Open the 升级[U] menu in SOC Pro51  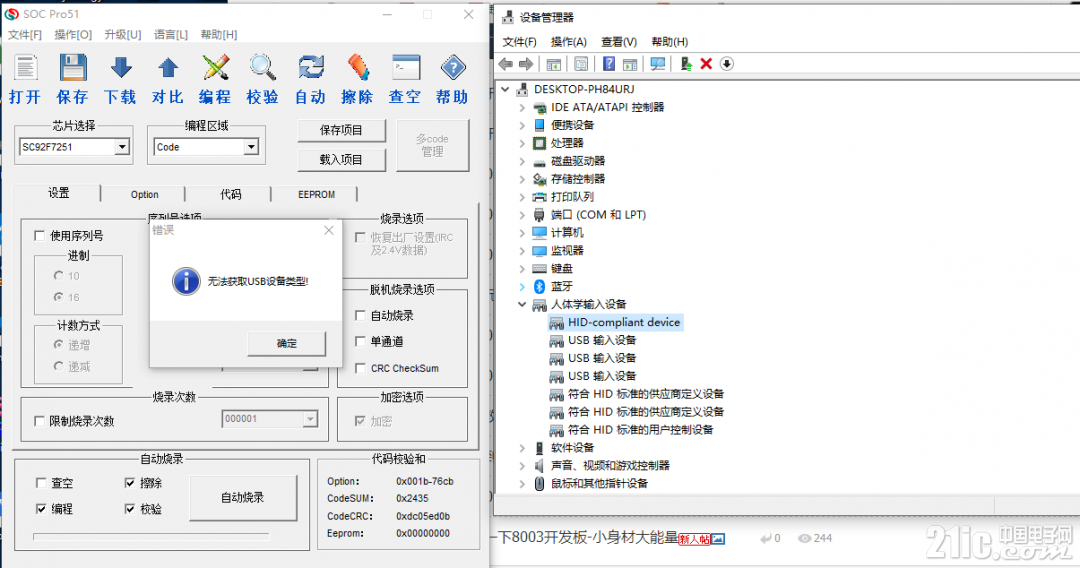(x=123, y=34)
